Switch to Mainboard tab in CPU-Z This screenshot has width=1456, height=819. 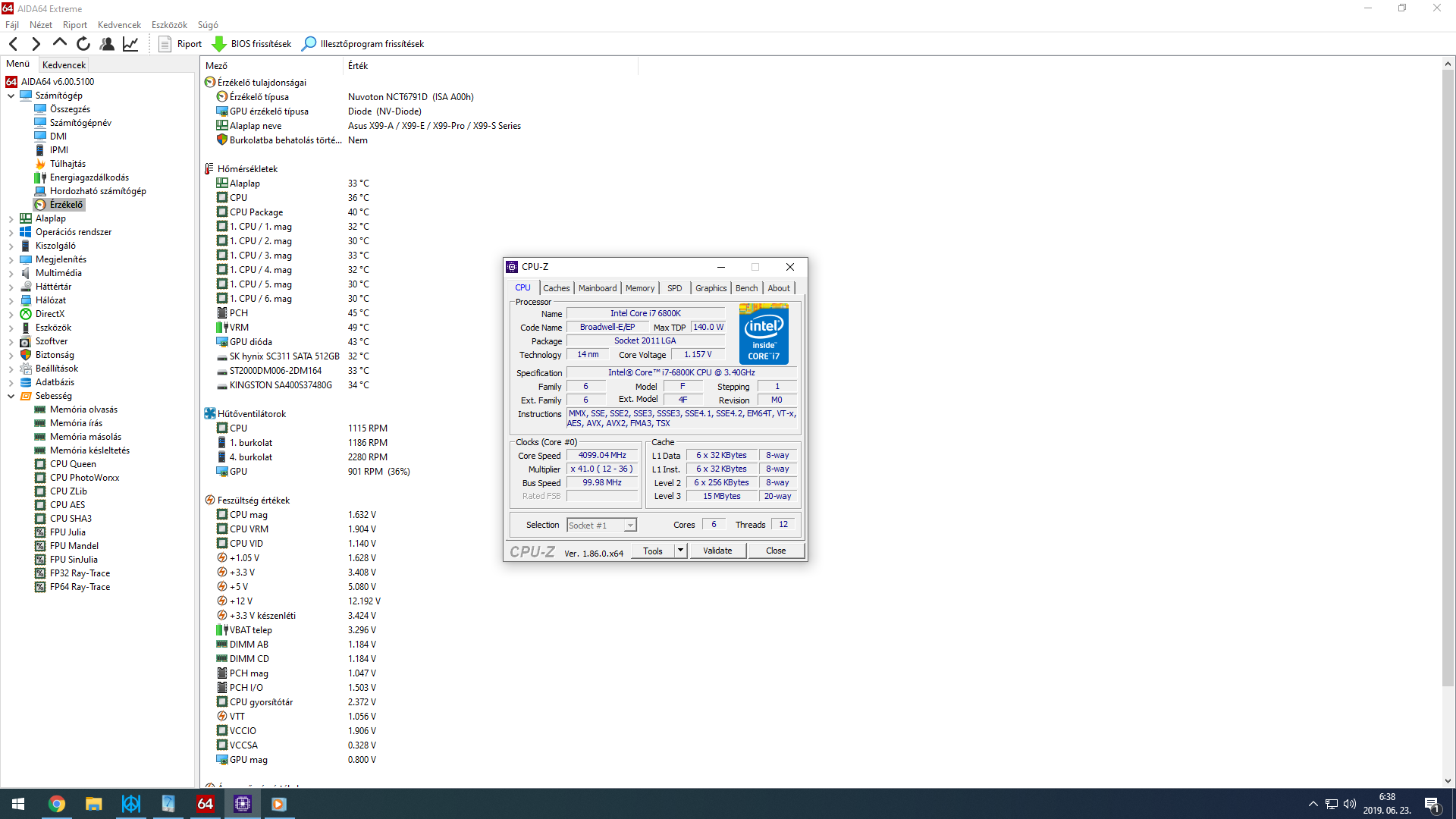coord(598,288)
